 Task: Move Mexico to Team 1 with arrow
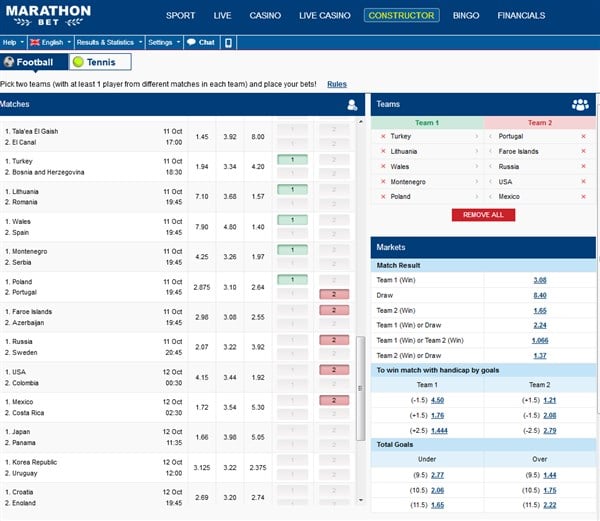pos(490,196)
